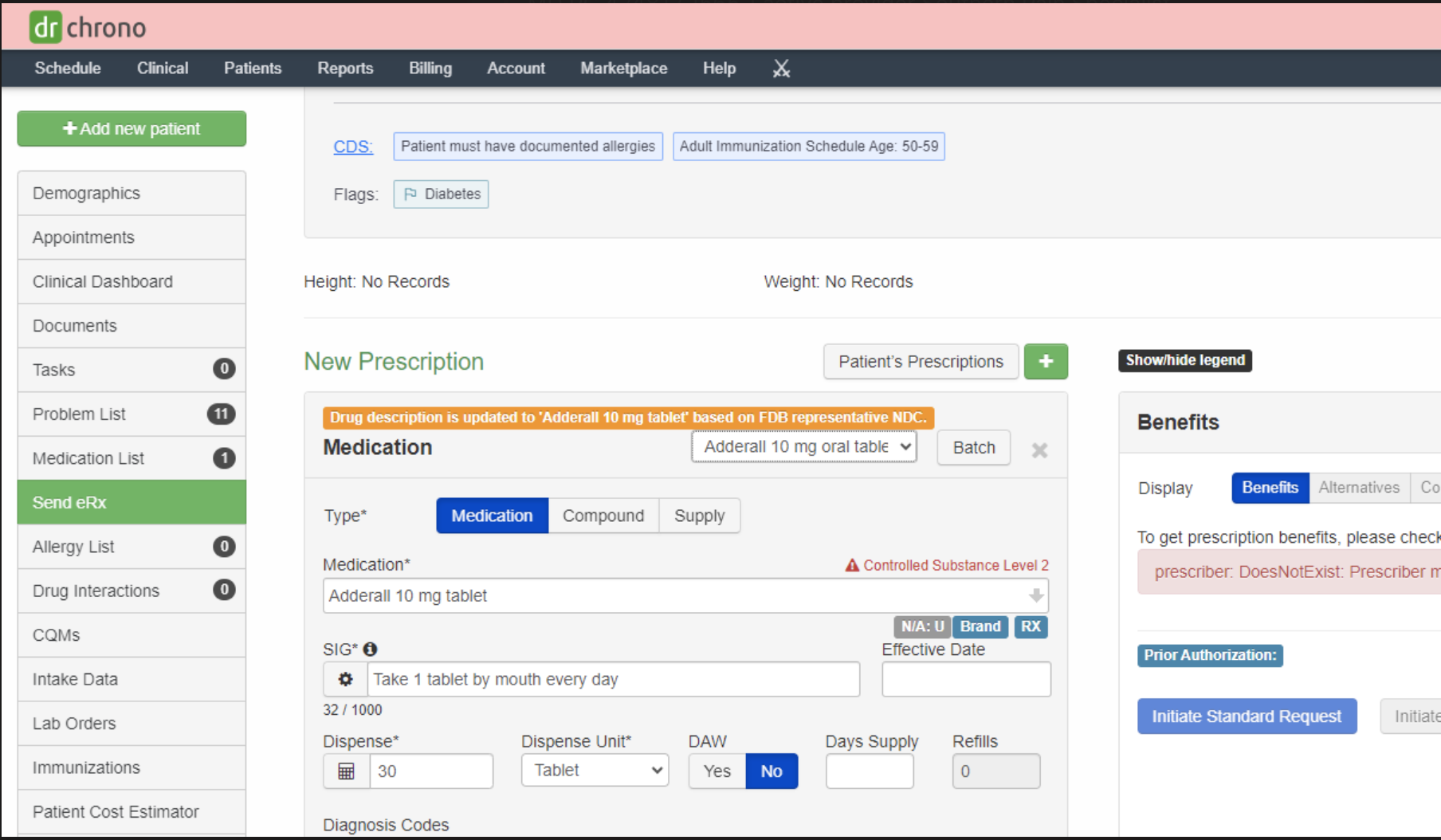
Task: Remove medication with the gray X icon
Action: [1039, 450]
